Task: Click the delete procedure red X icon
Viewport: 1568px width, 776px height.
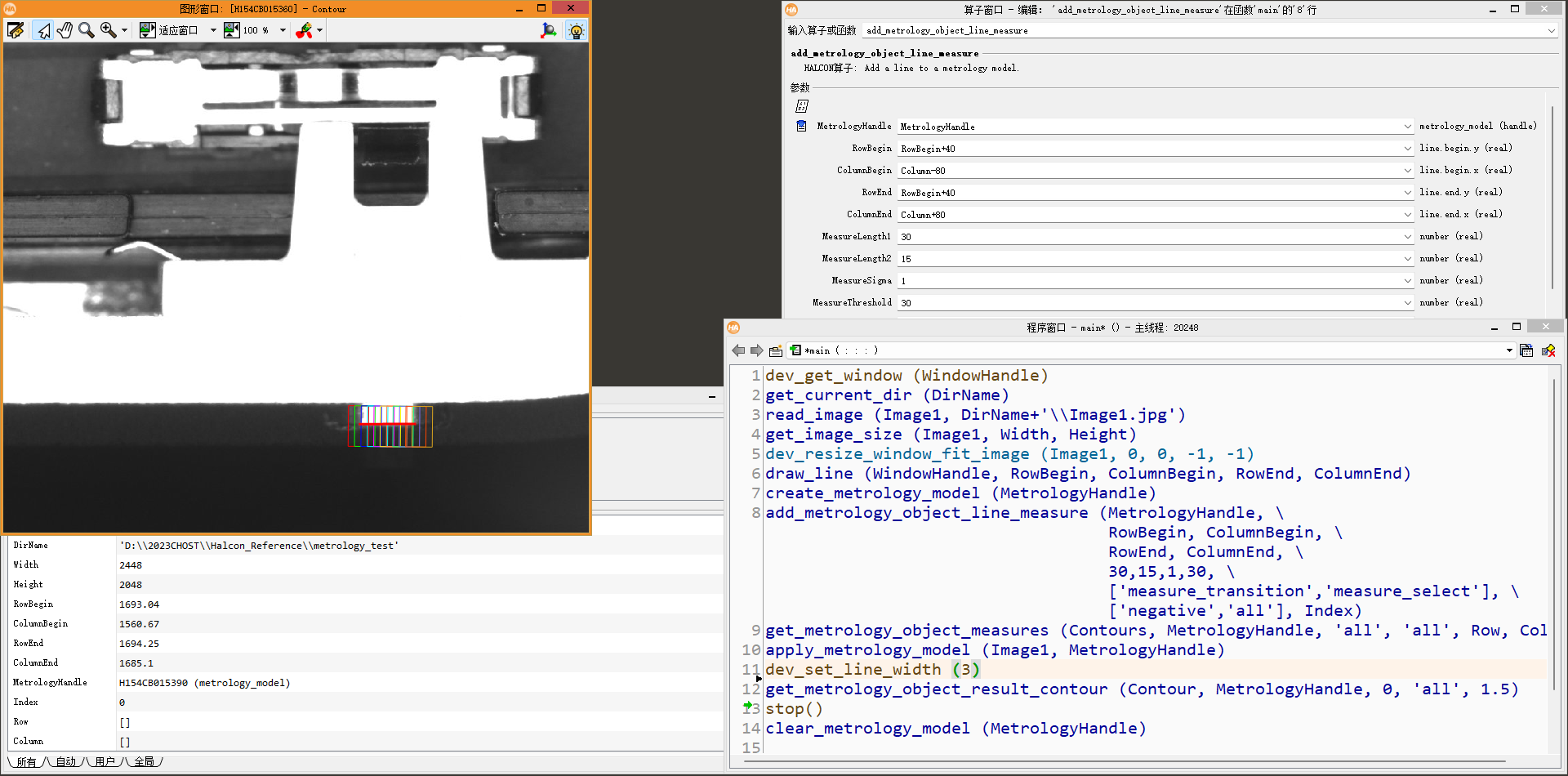Action: click(1548, 350)
